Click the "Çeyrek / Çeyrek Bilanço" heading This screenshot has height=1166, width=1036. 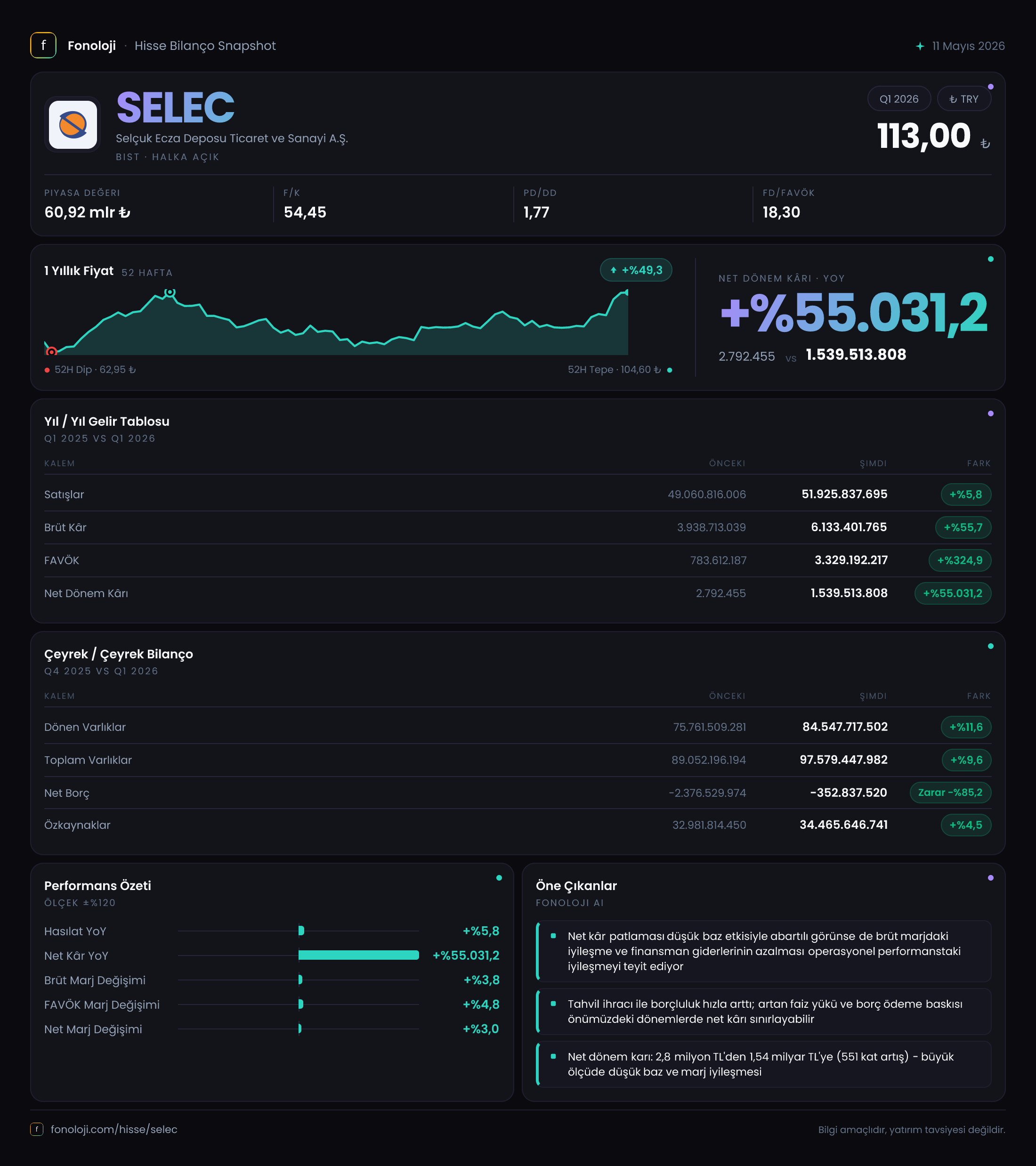click(x=119, y=654)
